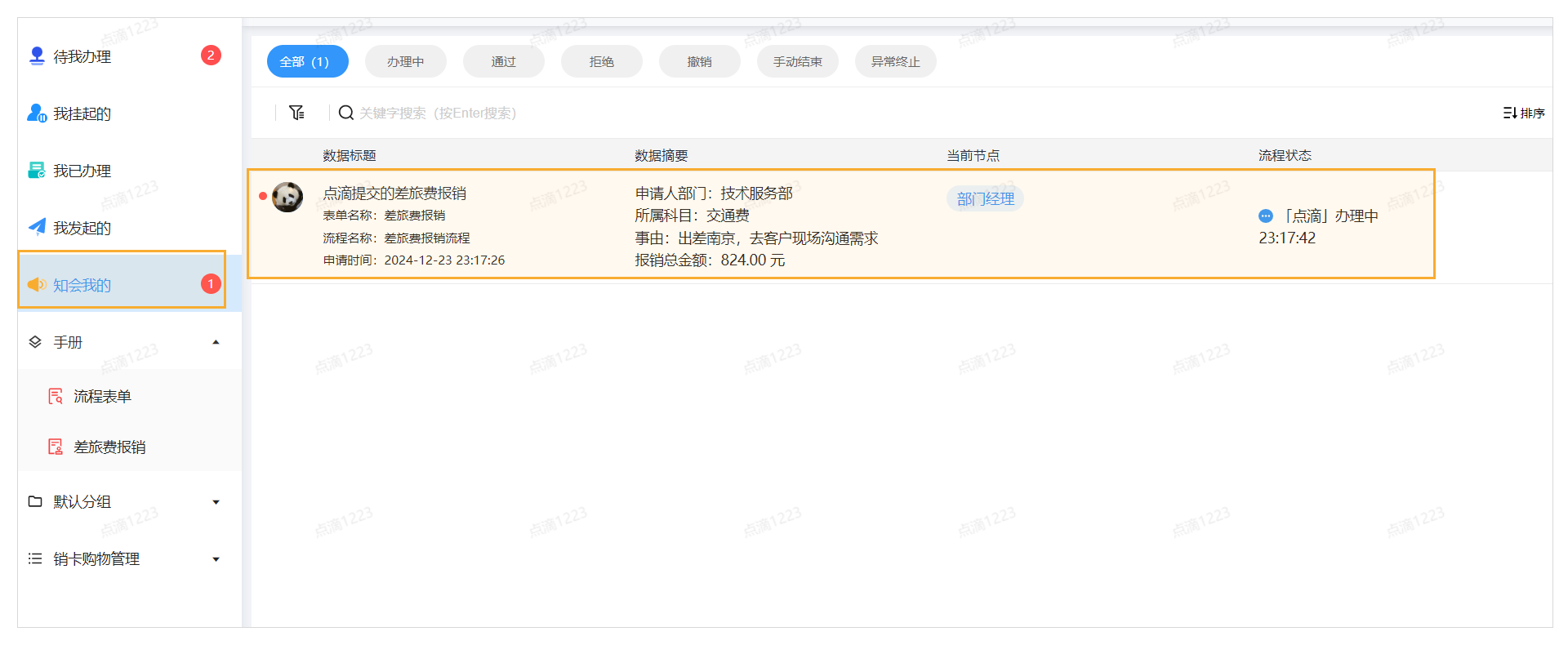Click 所属科目: 交通费 summary line
1568x645 pixels.
click(x=692, y=216)
